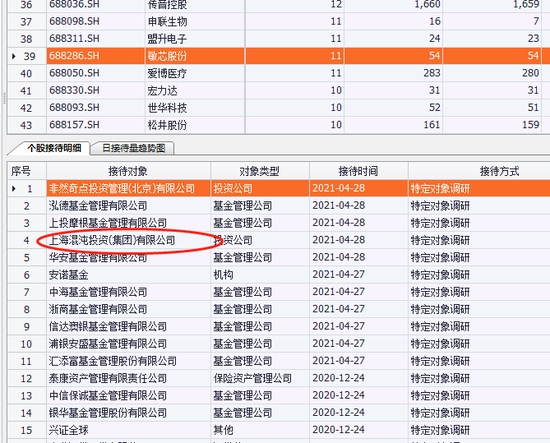Click the row 1 selection arrow indicator
The width and height of the screenshot is (550, 443).
pyautogui.click(x=14, y=188)
